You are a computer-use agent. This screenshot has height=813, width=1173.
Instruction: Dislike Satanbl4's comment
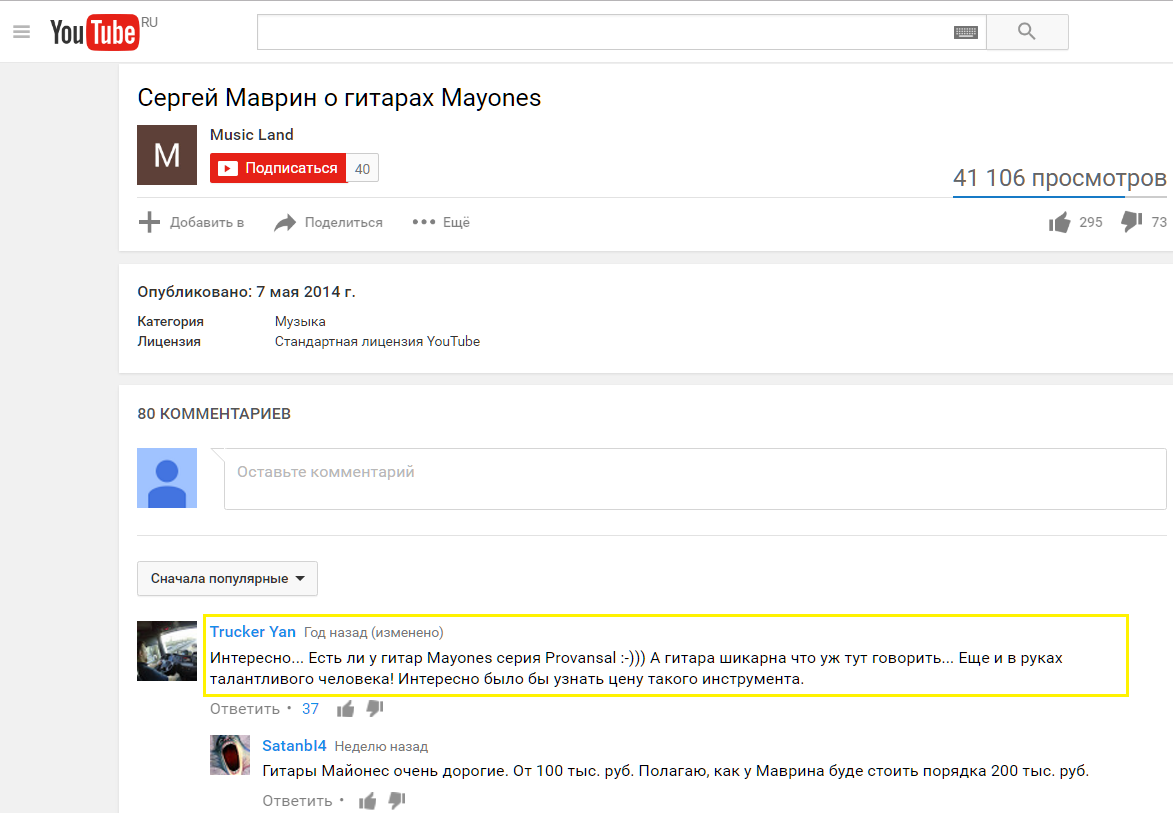(396, 800)
